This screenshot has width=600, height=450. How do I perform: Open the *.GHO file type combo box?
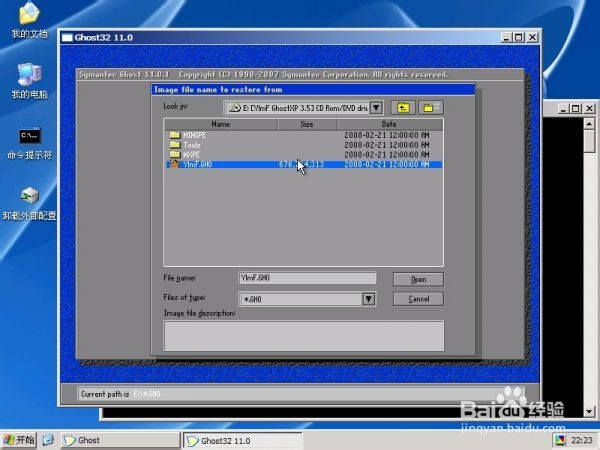click(307, 299)
